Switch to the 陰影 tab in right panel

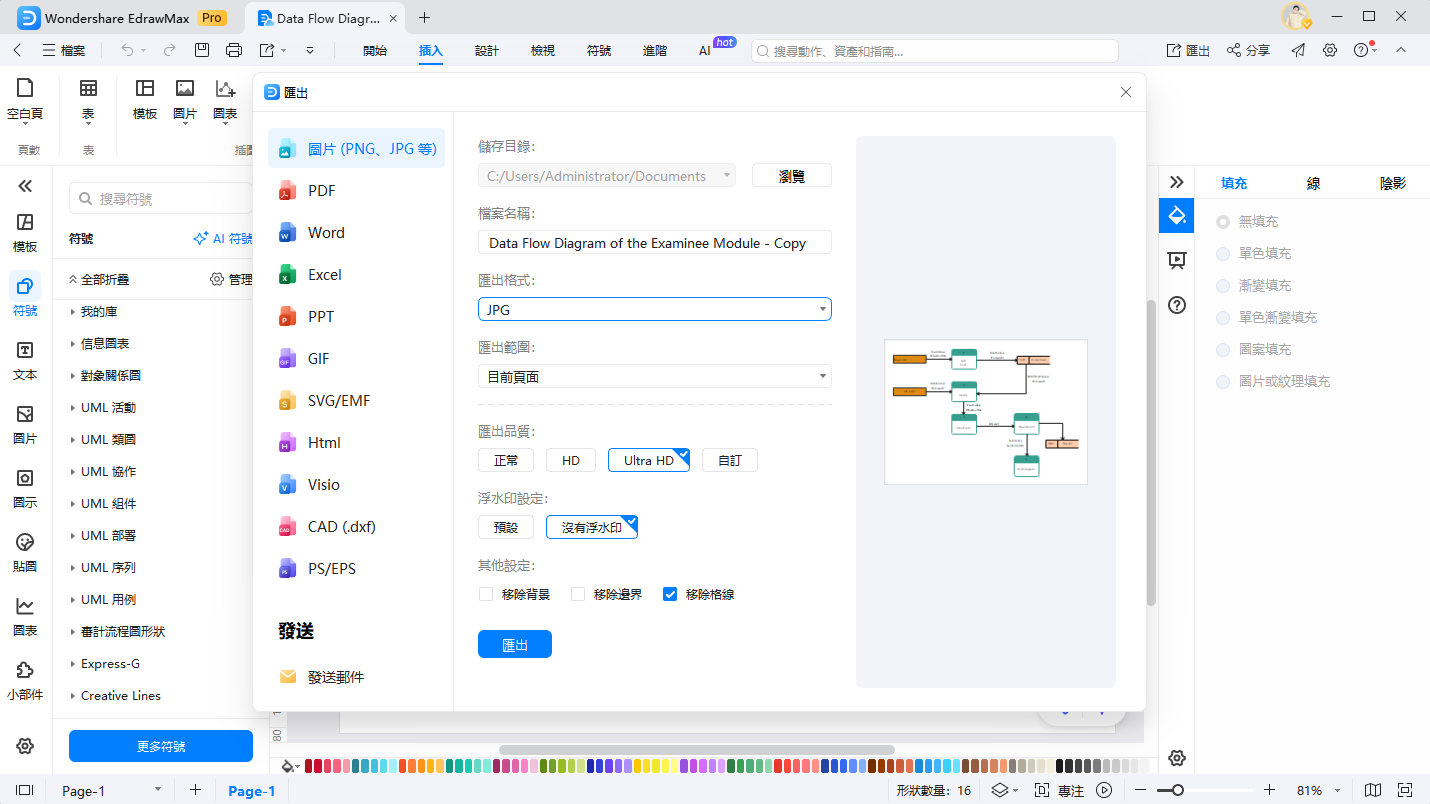[1392, 183]
